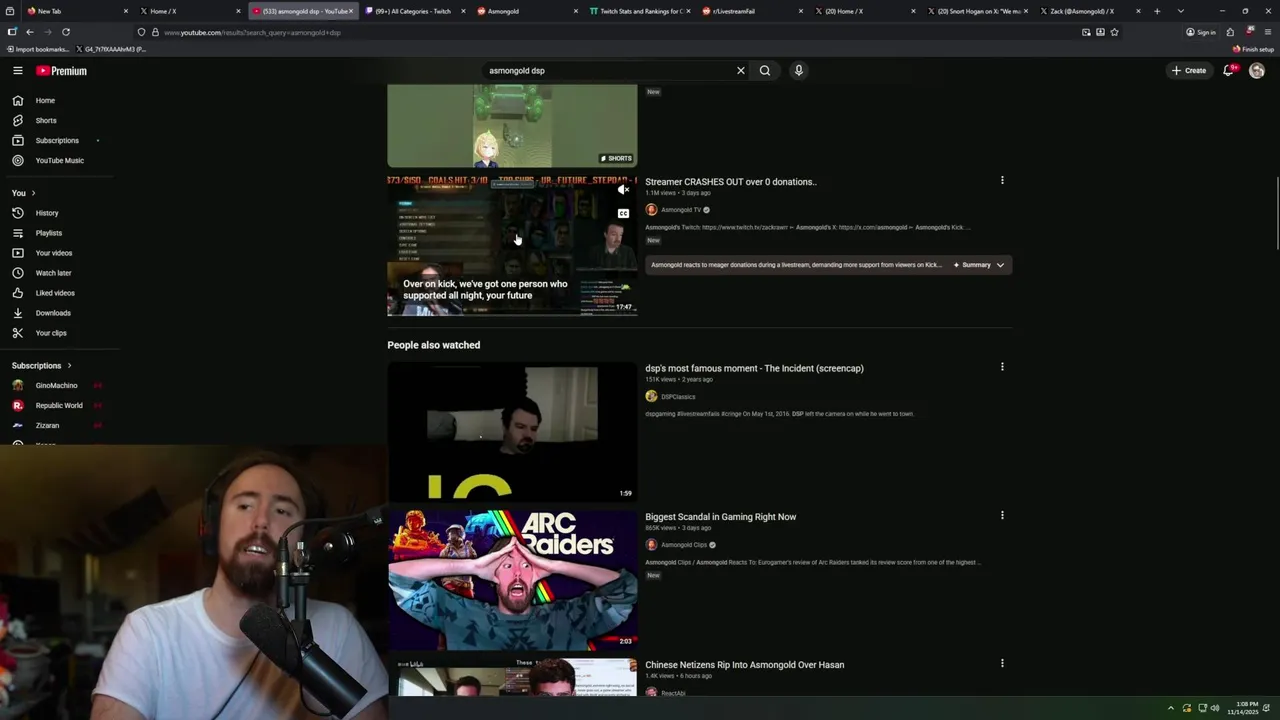Open the browser list-all-tabs dropdown
Screen dimensions: 1280x720
tap(1181, 11)
